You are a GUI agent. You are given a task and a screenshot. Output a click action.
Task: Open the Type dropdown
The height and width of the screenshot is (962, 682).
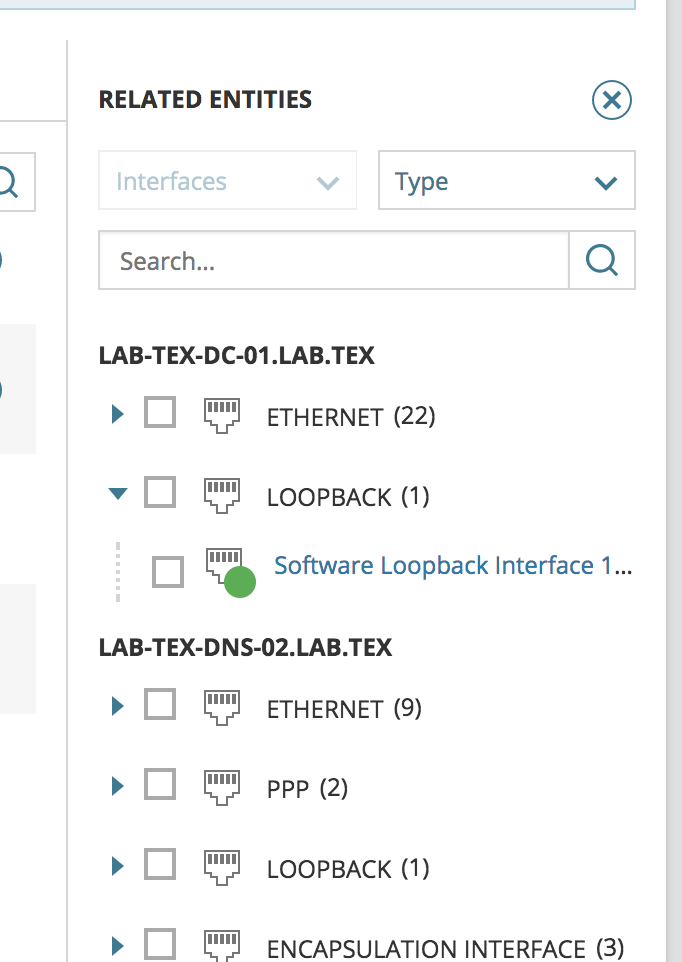tap(506, 181)
